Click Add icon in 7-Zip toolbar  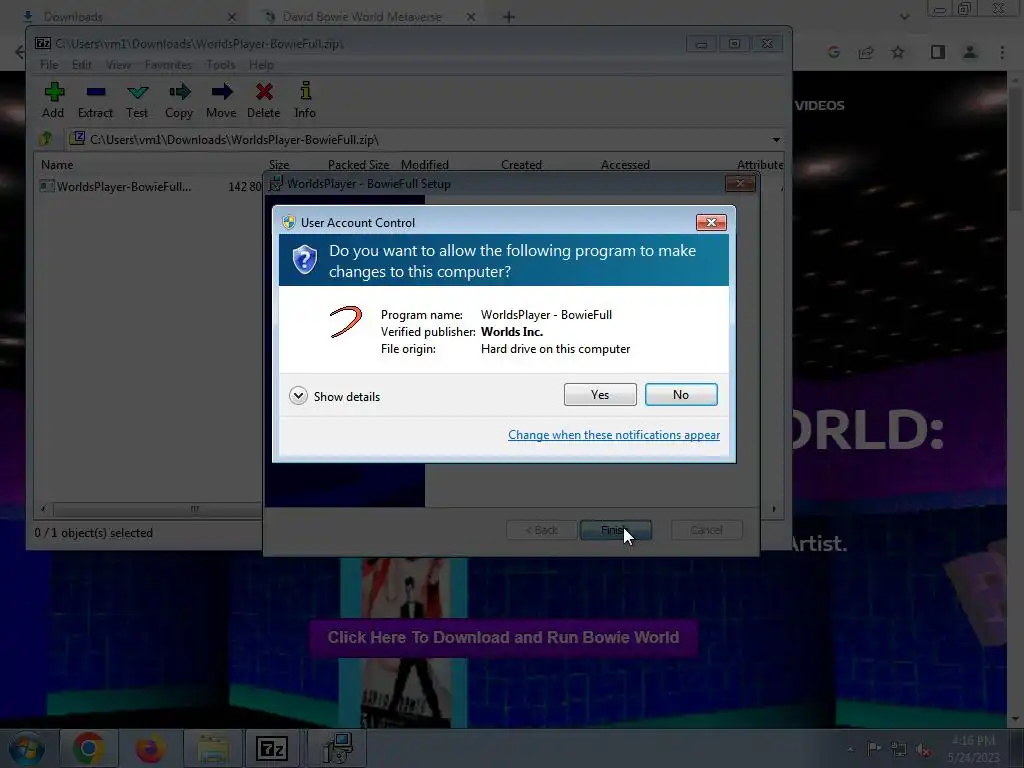pos(54,100)
